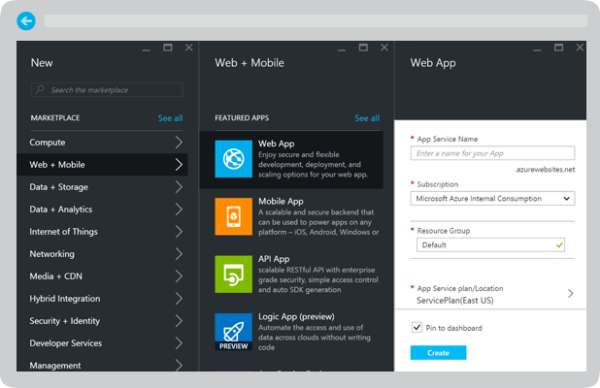
Task: Focus the App Service Name field
Action: tap(492, 153)
